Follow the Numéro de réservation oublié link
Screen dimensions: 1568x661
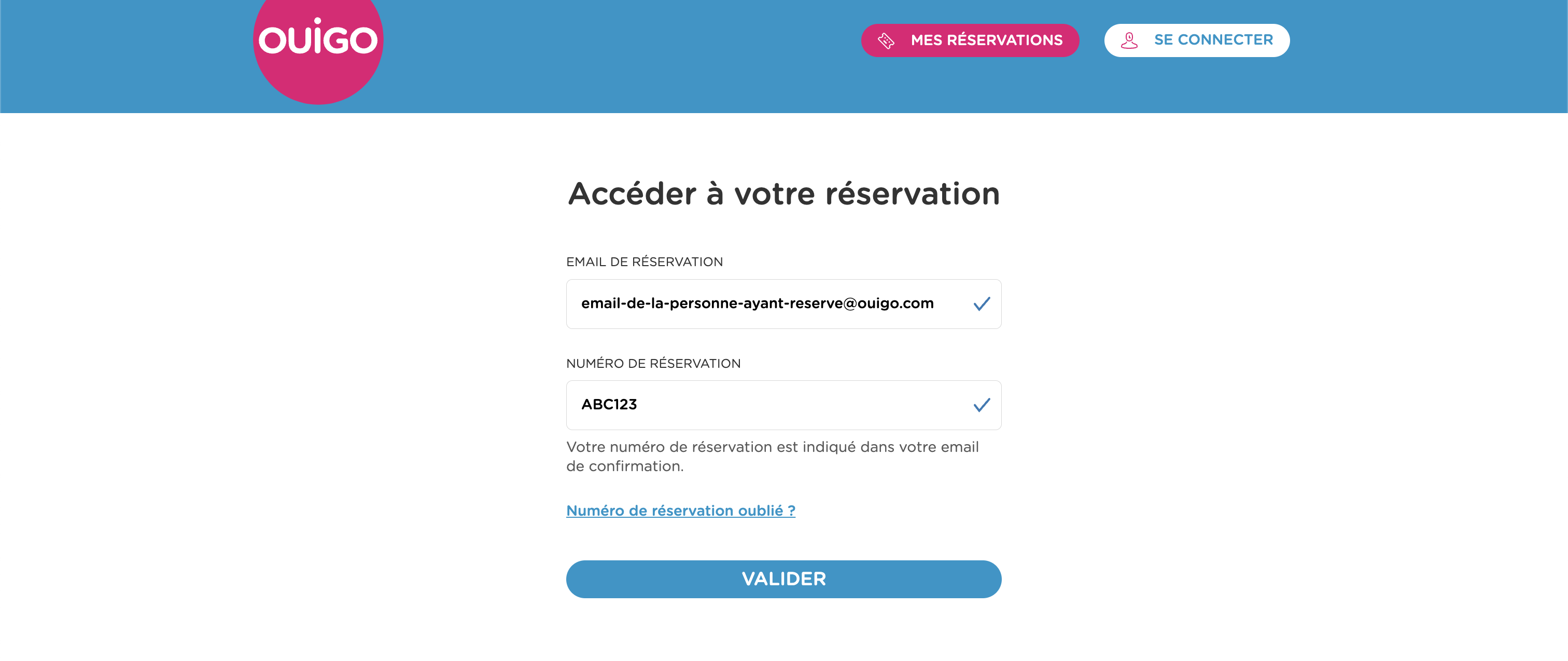click(x=680, y=511)
